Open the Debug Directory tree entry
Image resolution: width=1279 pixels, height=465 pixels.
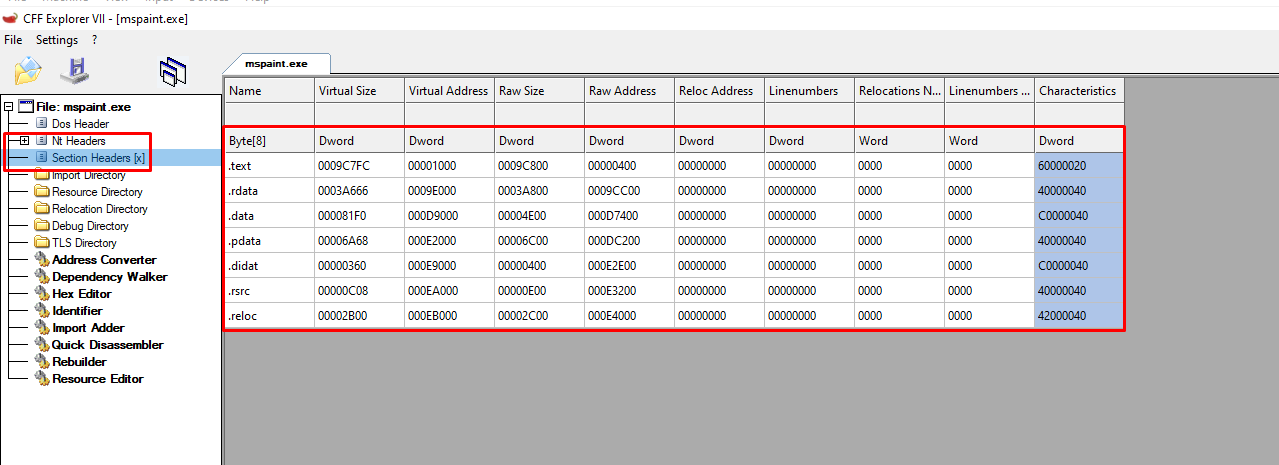coord(90,225)
